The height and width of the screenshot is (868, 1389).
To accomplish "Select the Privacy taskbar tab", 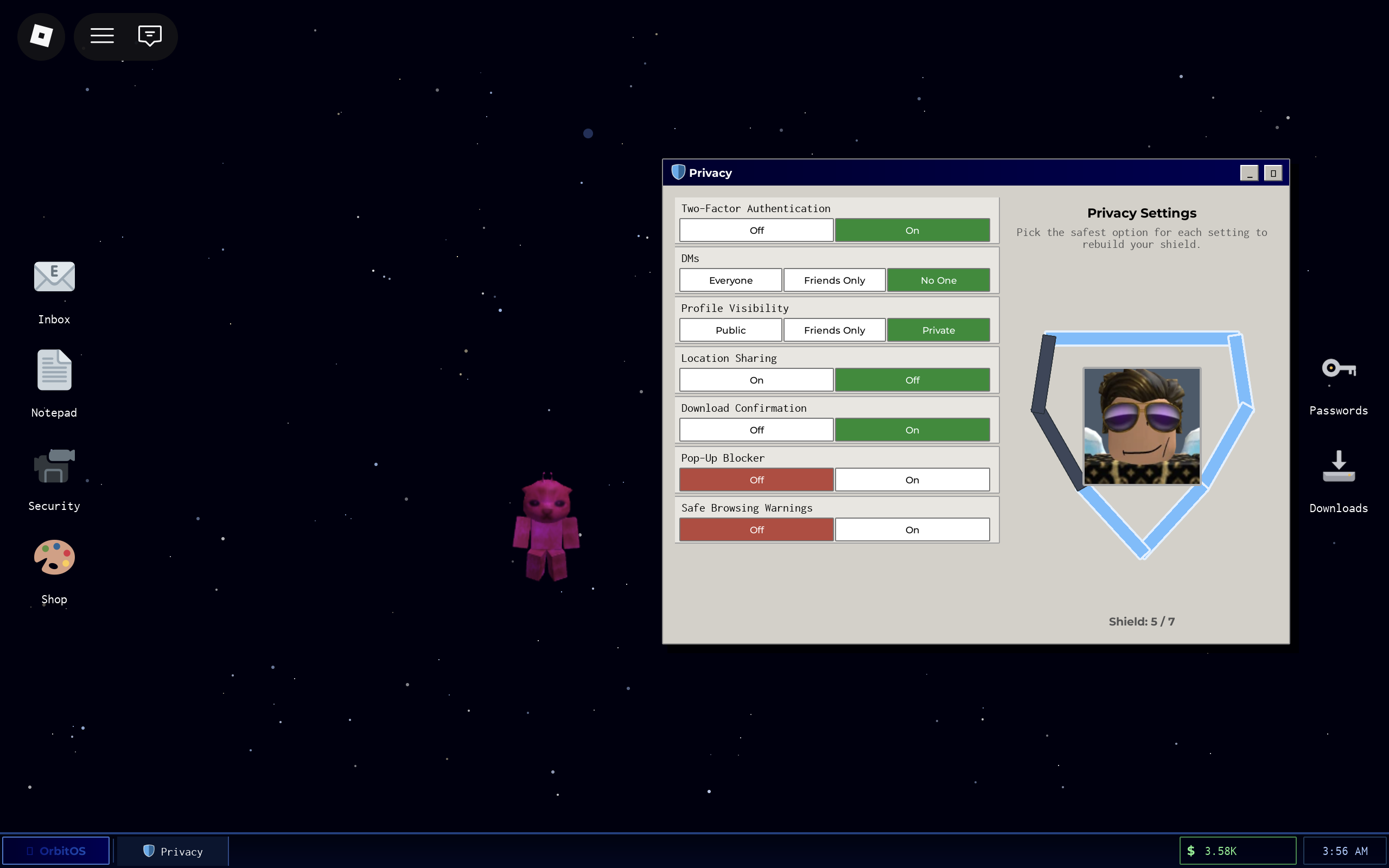I will (x=173, y=851).
